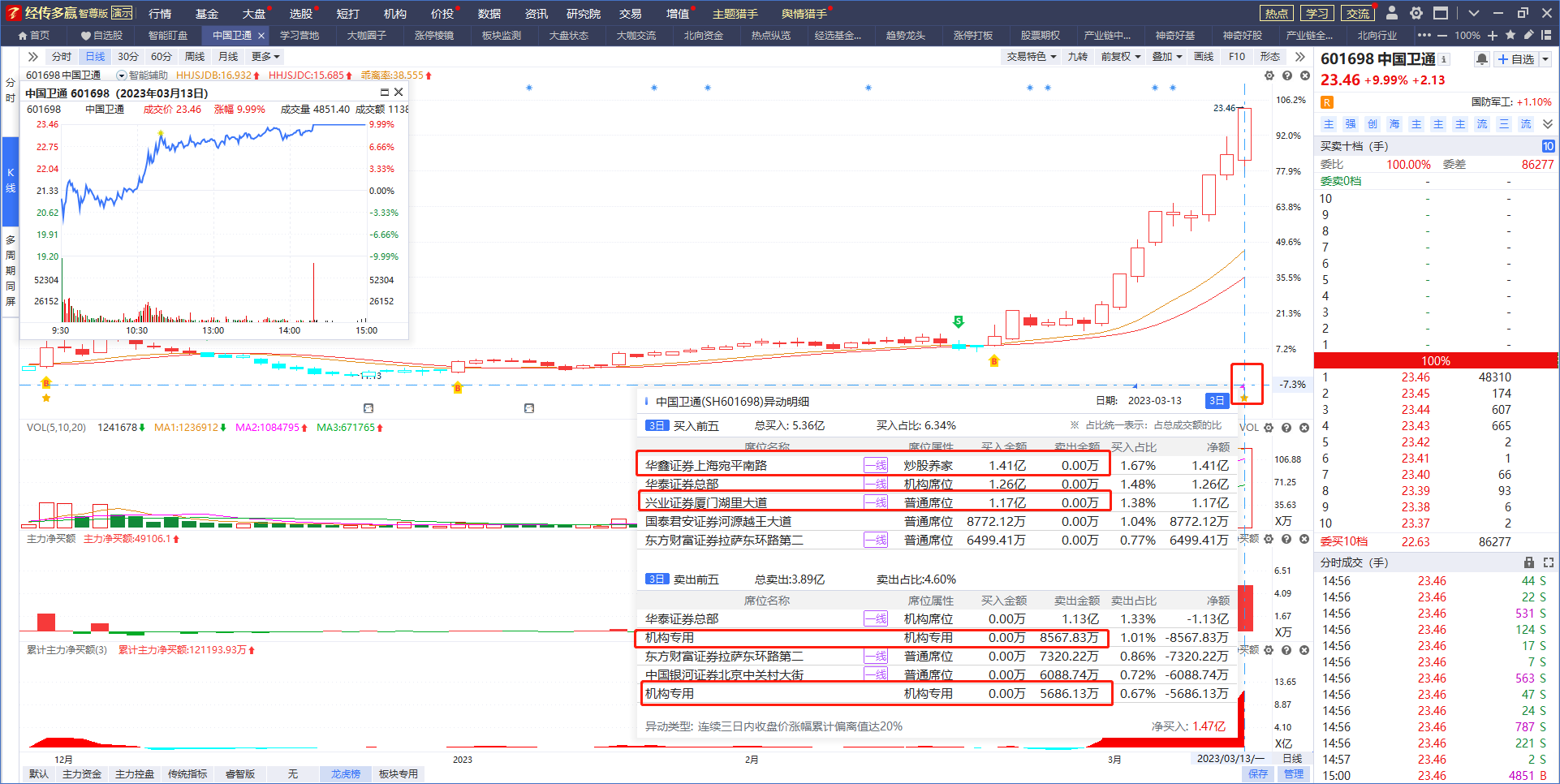Open the 基金 menu
The image size is (1560, 784).
pyautogui.click(x=207, y=14)
